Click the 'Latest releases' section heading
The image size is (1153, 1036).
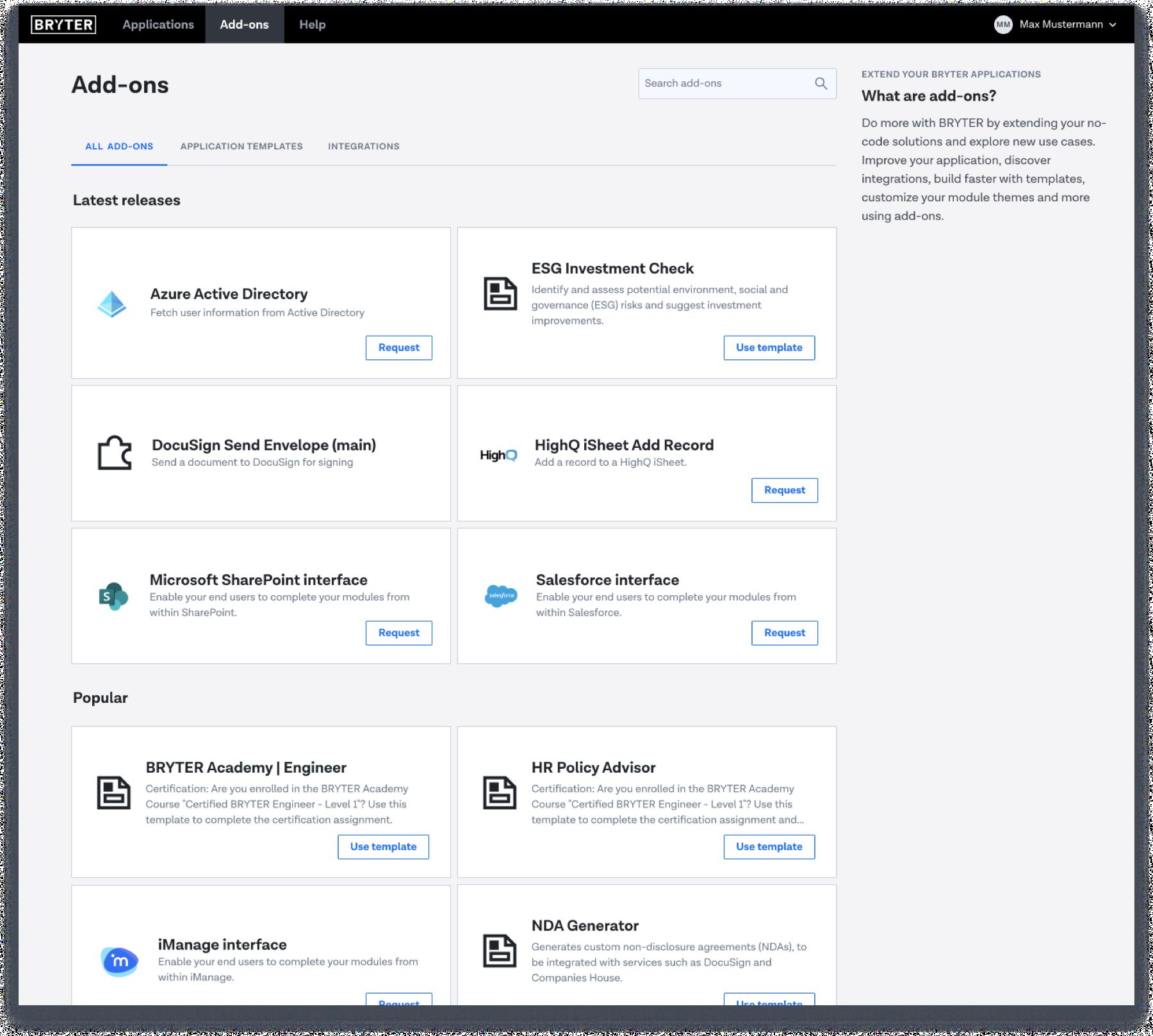[x=127, y=201]
